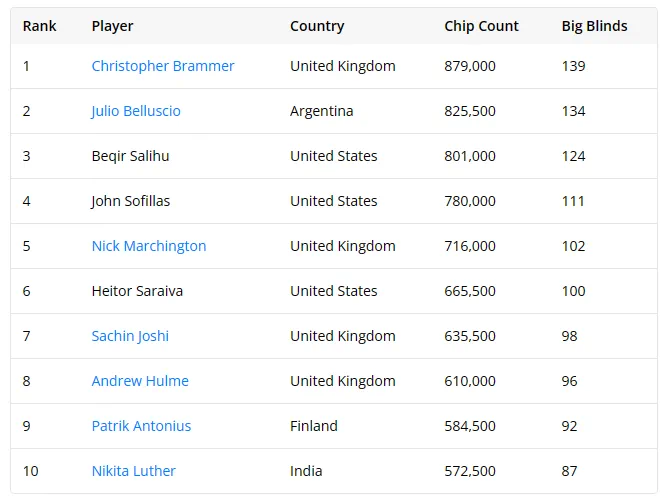
Task: Click the Chip Count column header
Action: click(x=481, y=26)
